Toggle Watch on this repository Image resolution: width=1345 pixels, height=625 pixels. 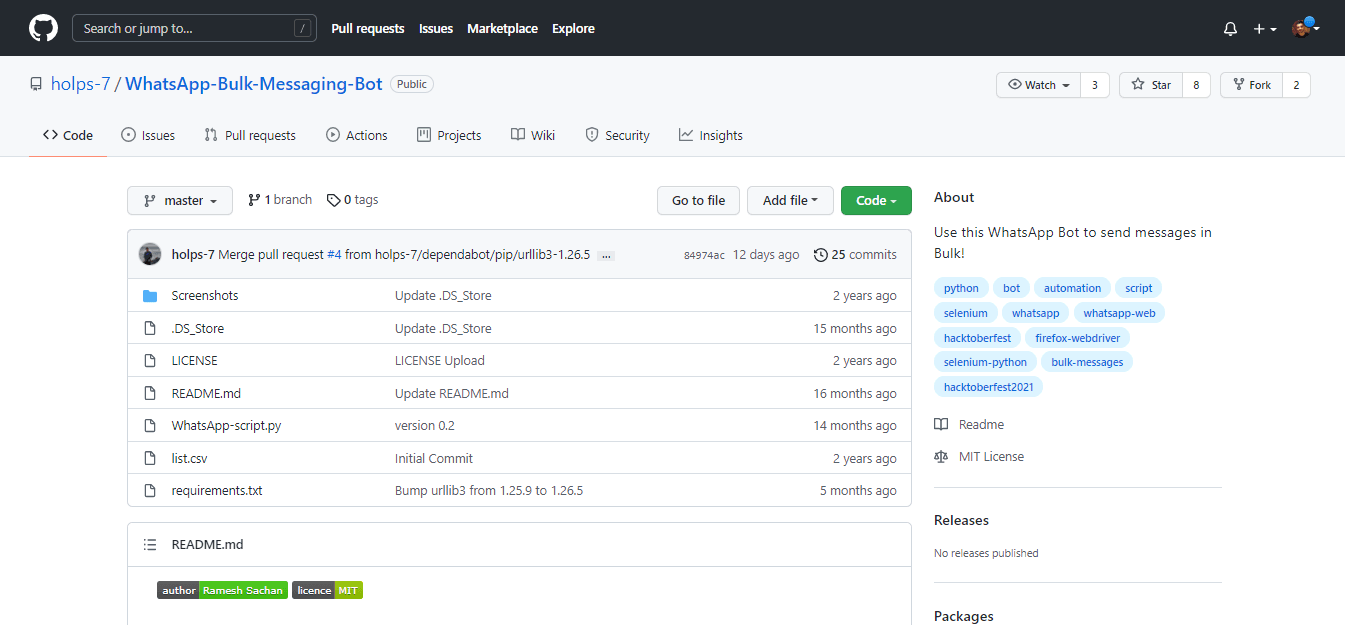click(x=1039, y=85)
